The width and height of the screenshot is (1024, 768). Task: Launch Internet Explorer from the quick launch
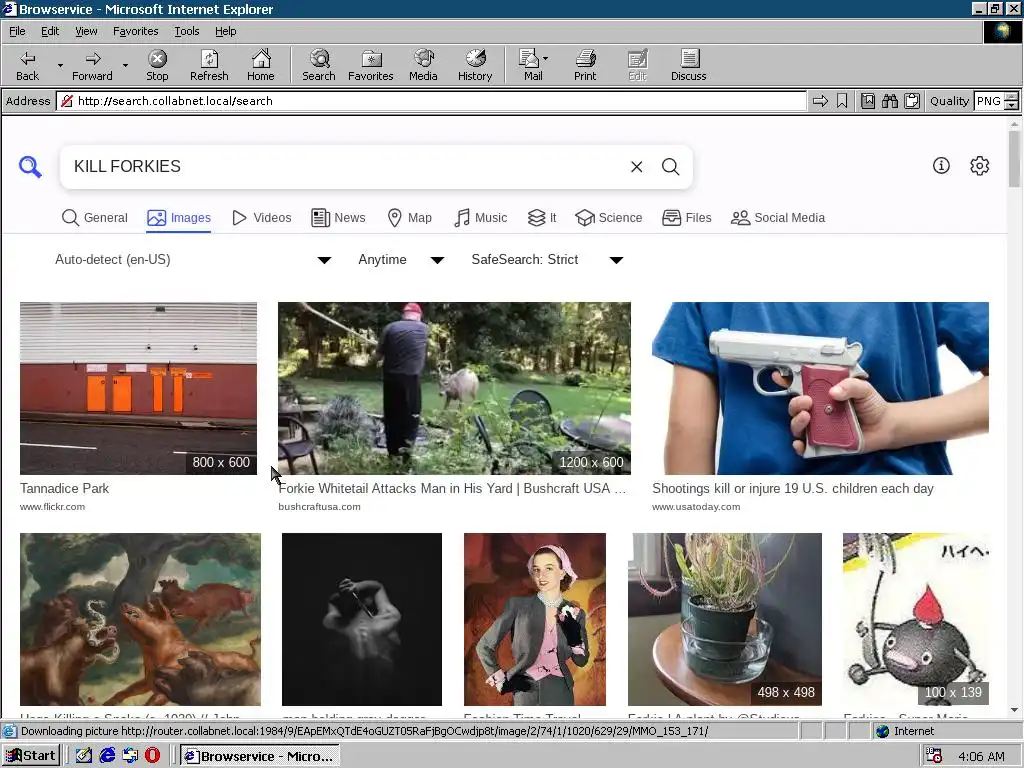click(107, 756)
